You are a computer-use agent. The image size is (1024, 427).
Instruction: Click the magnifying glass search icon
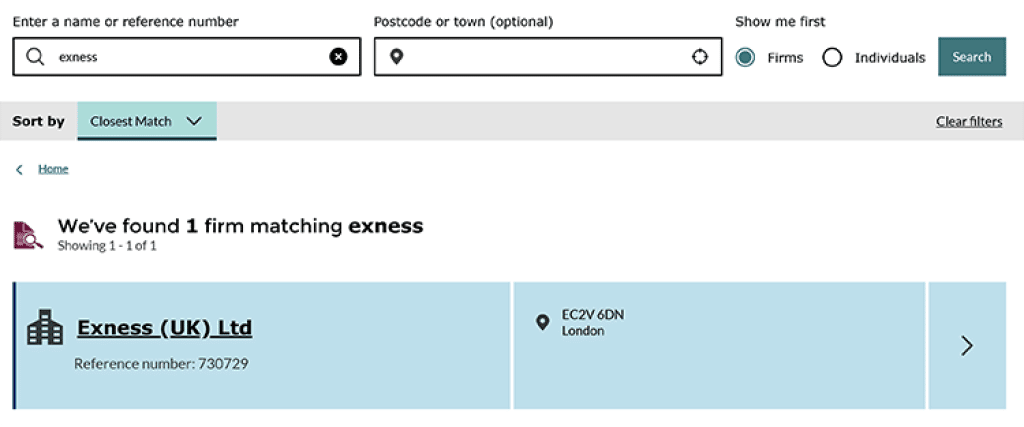coord(35,57)
